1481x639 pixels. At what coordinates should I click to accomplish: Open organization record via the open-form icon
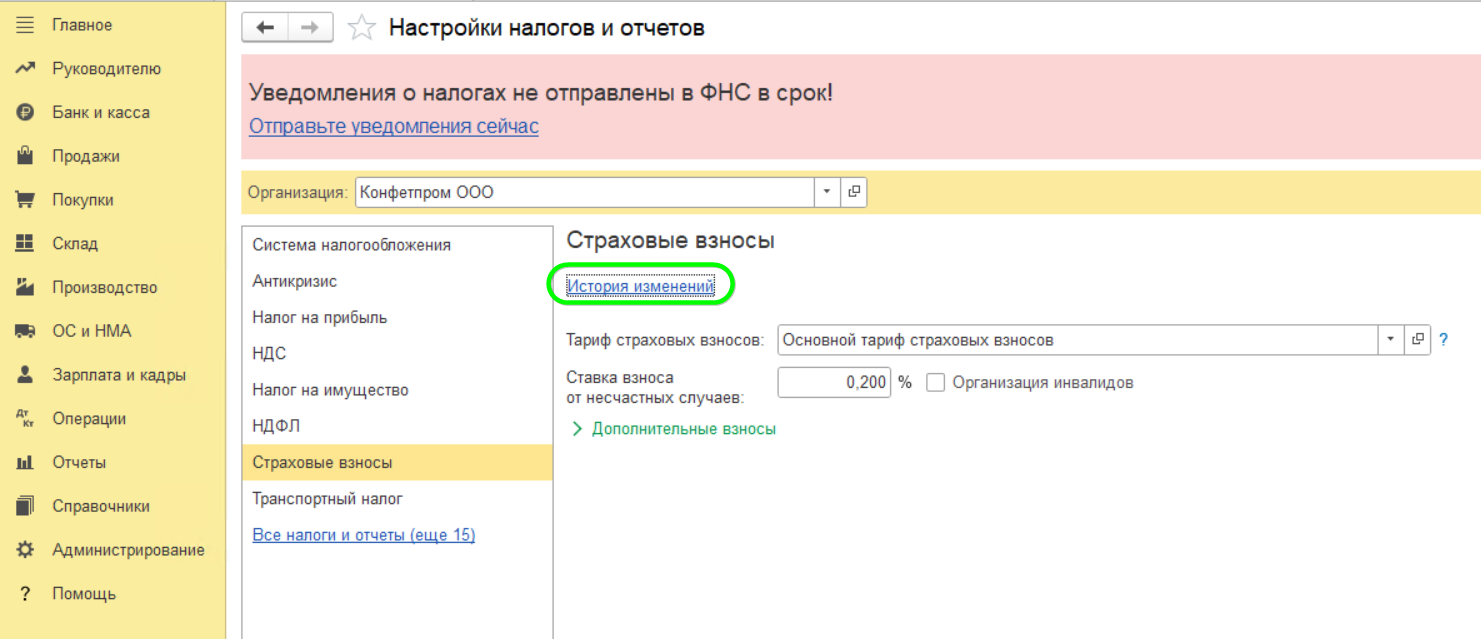pyautogui.click(x=853, y=192)
